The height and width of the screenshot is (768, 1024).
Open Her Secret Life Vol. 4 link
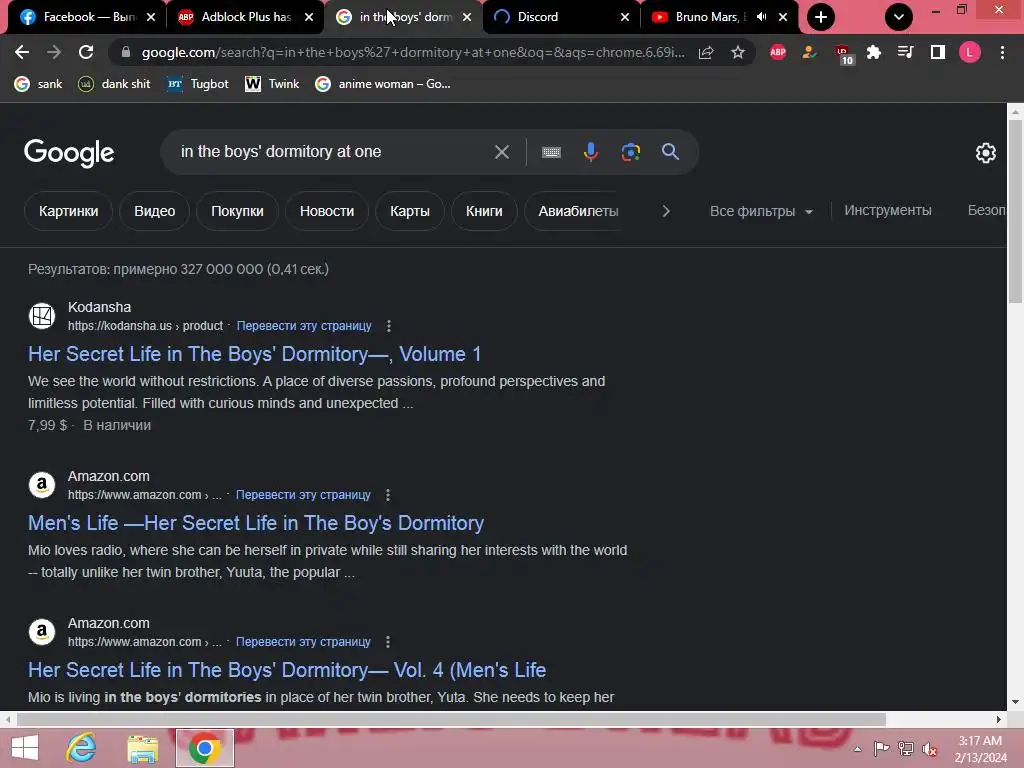287,670
